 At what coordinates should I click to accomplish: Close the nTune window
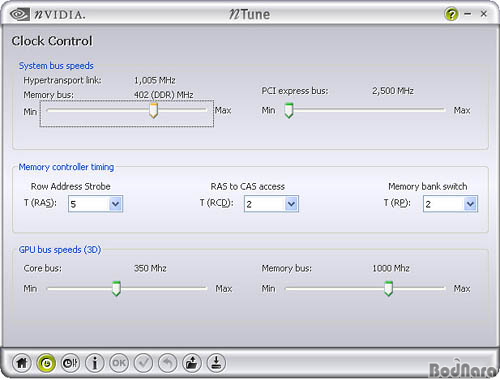[x=484, y=14]
